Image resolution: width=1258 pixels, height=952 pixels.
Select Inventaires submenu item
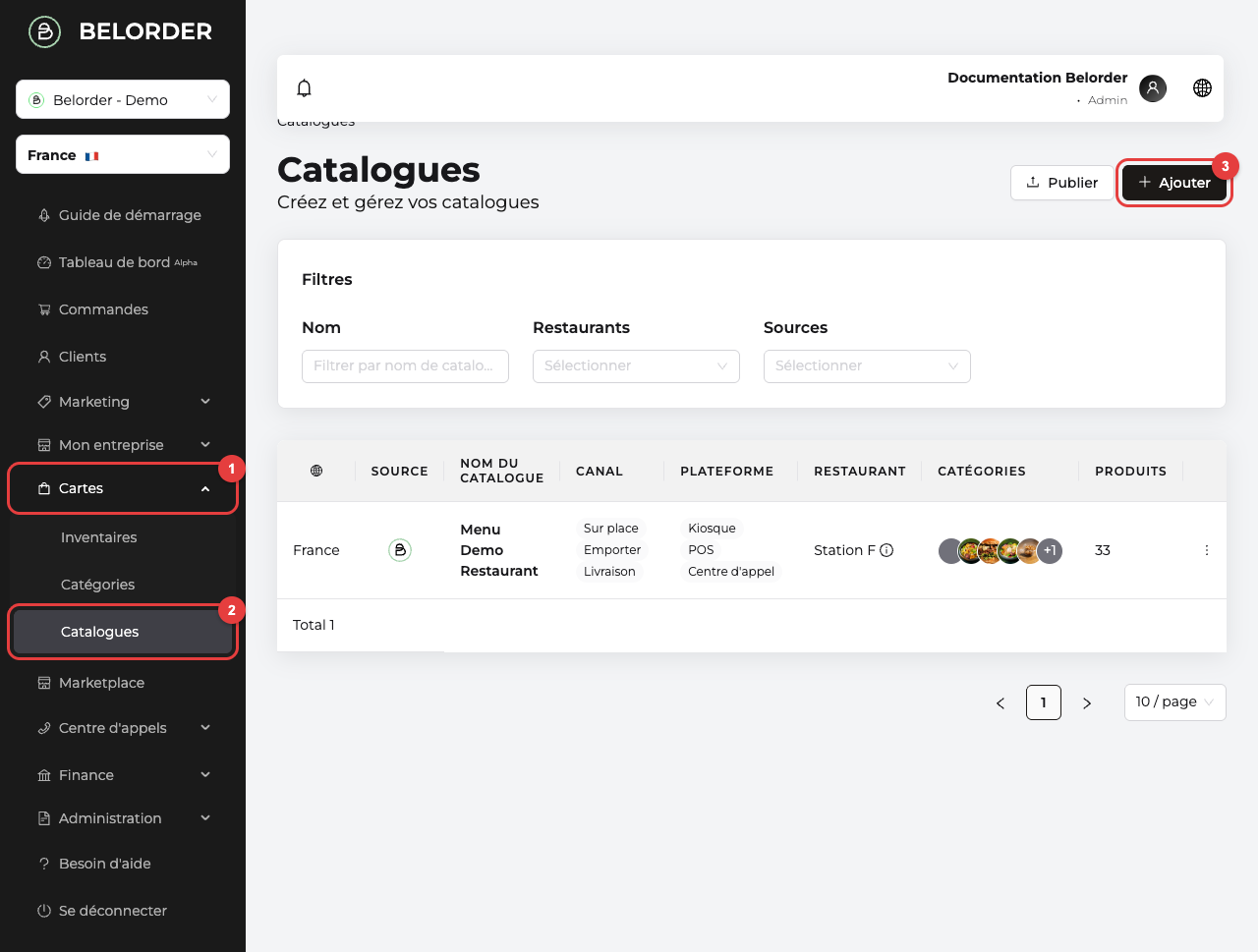tap(98, 537)
